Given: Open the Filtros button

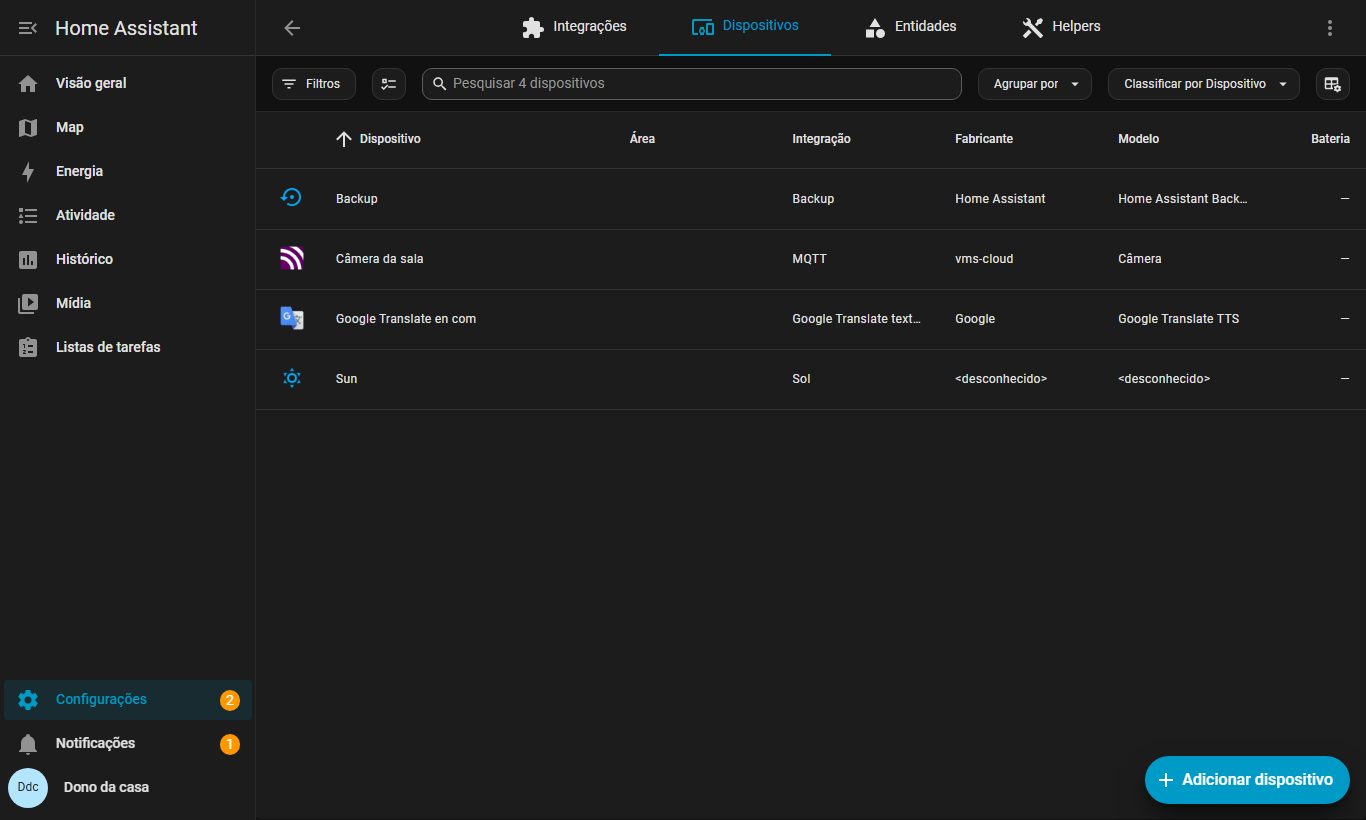Looking at the screenshot, I should [x=314, y=84].
